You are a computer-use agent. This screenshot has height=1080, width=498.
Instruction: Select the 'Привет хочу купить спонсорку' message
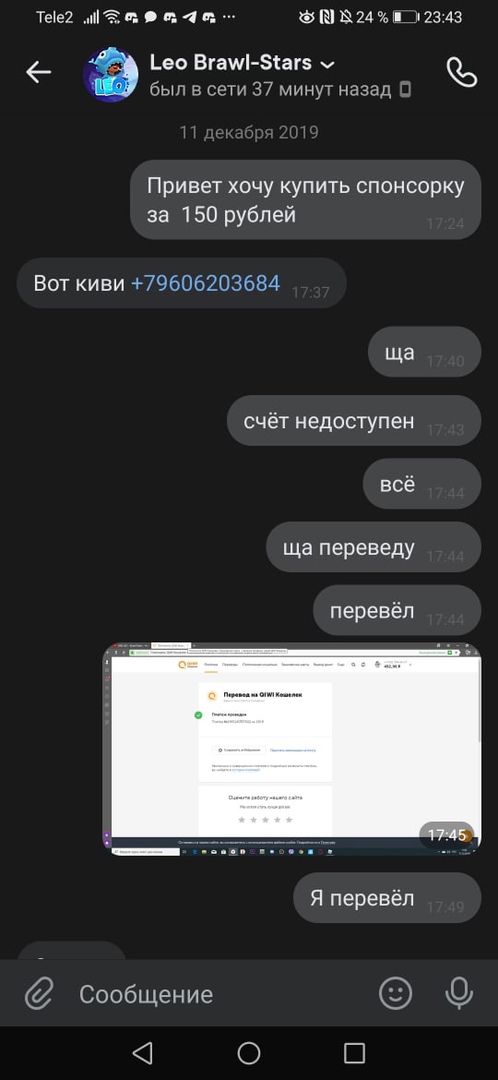[306, 200]
